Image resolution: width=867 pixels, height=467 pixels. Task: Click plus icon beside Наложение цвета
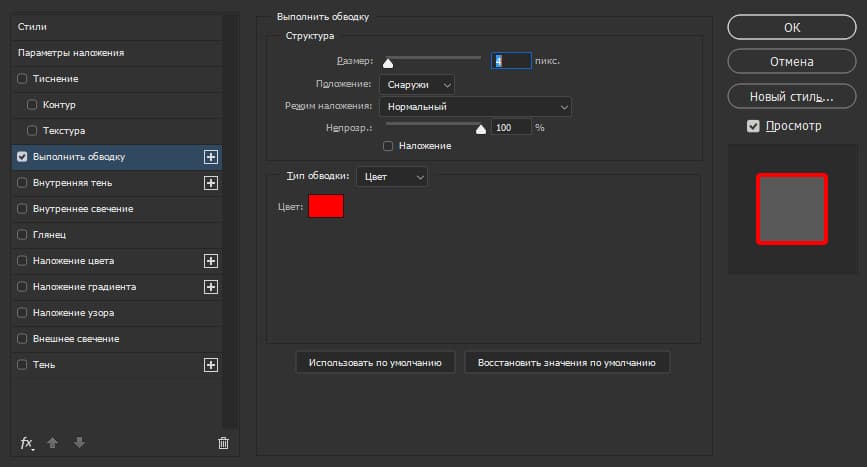pyautogui.click(x=211, y=261)
